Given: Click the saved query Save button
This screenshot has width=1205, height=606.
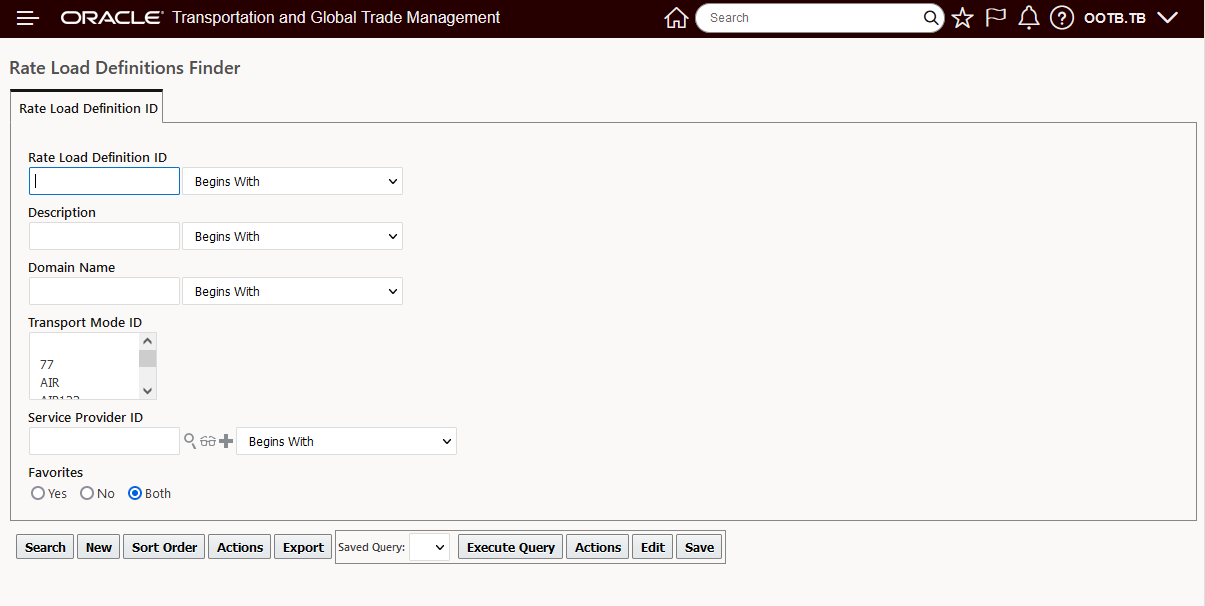Looking at the screenshot, I should click(699, 547).
